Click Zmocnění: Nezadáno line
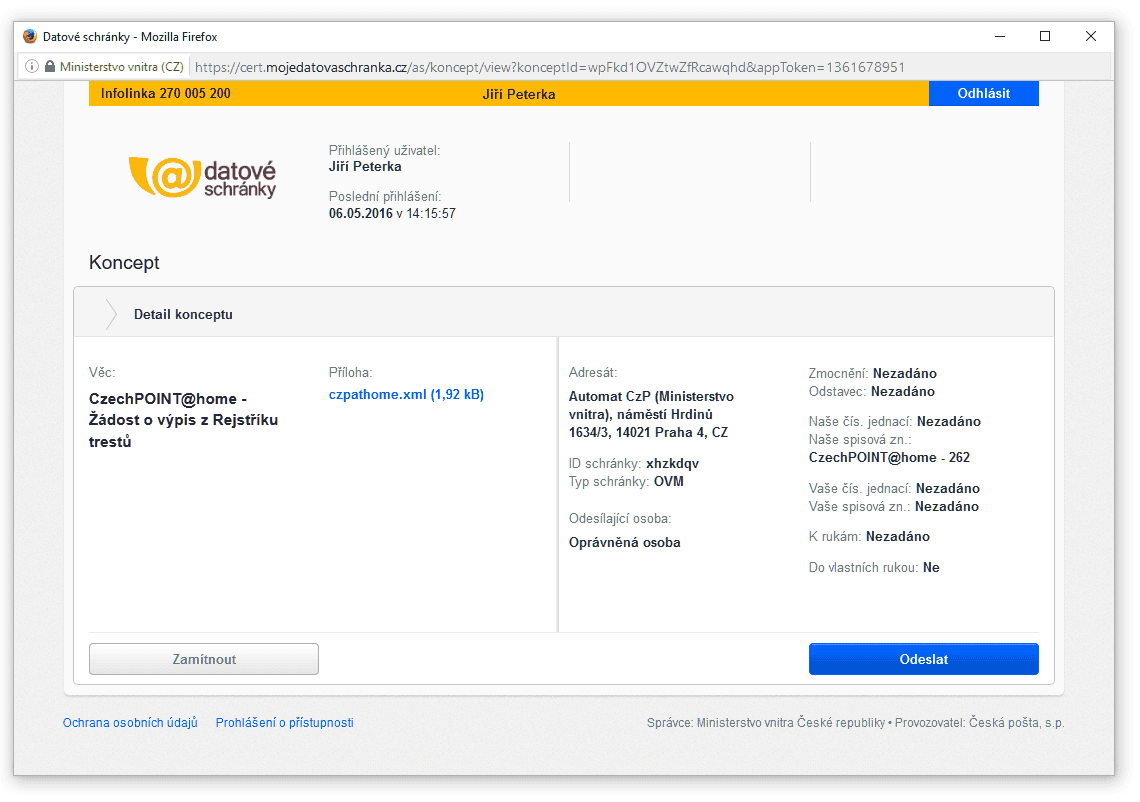The width and height of the screenshot is (1140, 802). coord(872,374)
